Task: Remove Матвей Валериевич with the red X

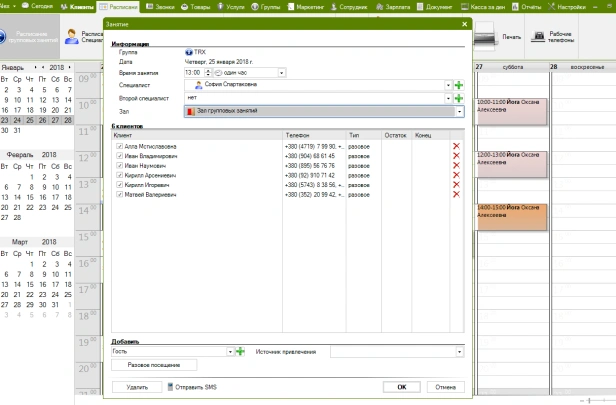Action: (456, 194)
